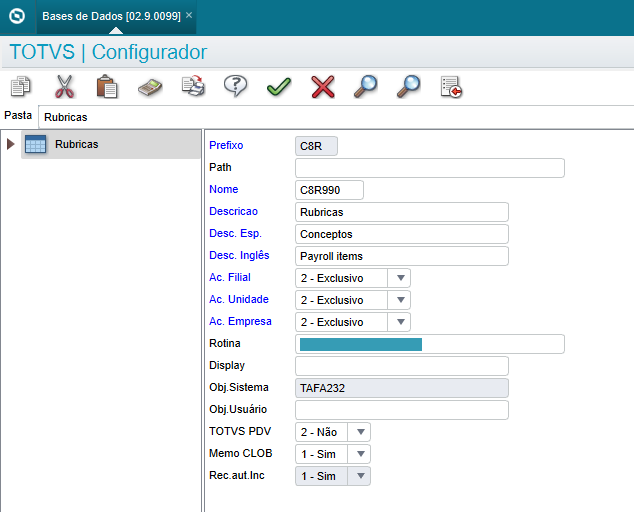Click the Pasta label
634x512 pixels.
[18, 115]
